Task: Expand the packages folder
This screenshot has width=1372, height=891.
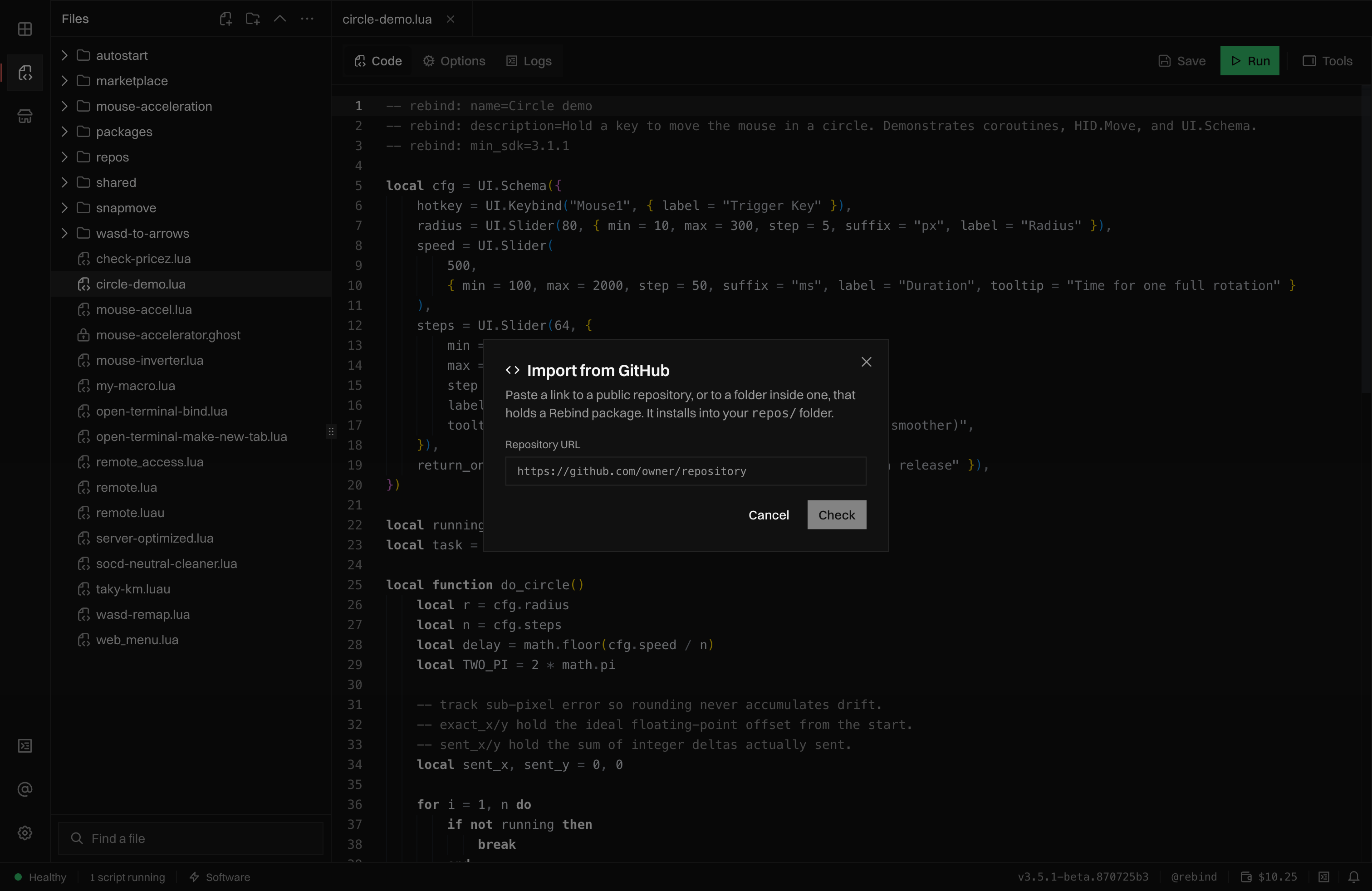Action: [x=191, y=132]
